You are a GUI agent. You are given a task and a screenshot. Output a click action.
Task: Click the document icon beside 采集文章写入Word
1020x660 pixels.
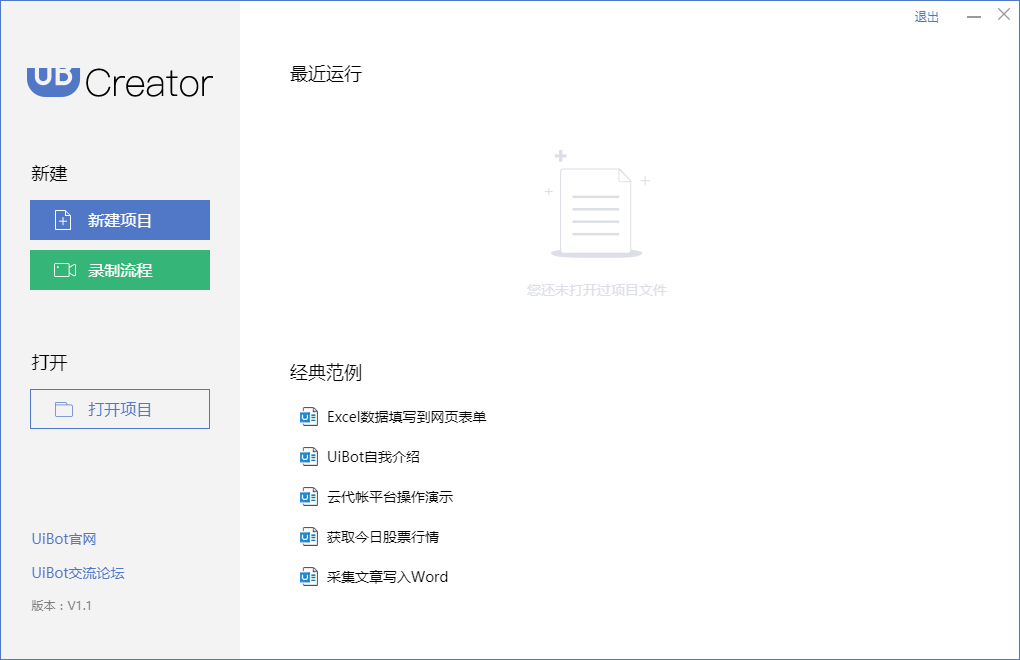tap(309, 576)
